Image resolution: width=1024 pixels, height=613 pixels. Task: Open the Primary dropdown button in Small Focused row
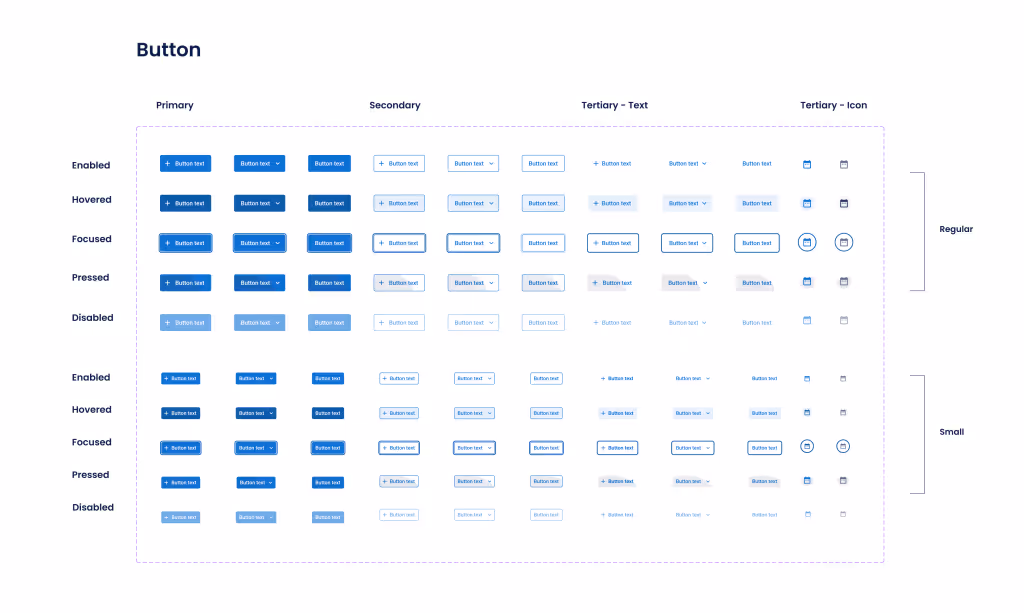255,448
